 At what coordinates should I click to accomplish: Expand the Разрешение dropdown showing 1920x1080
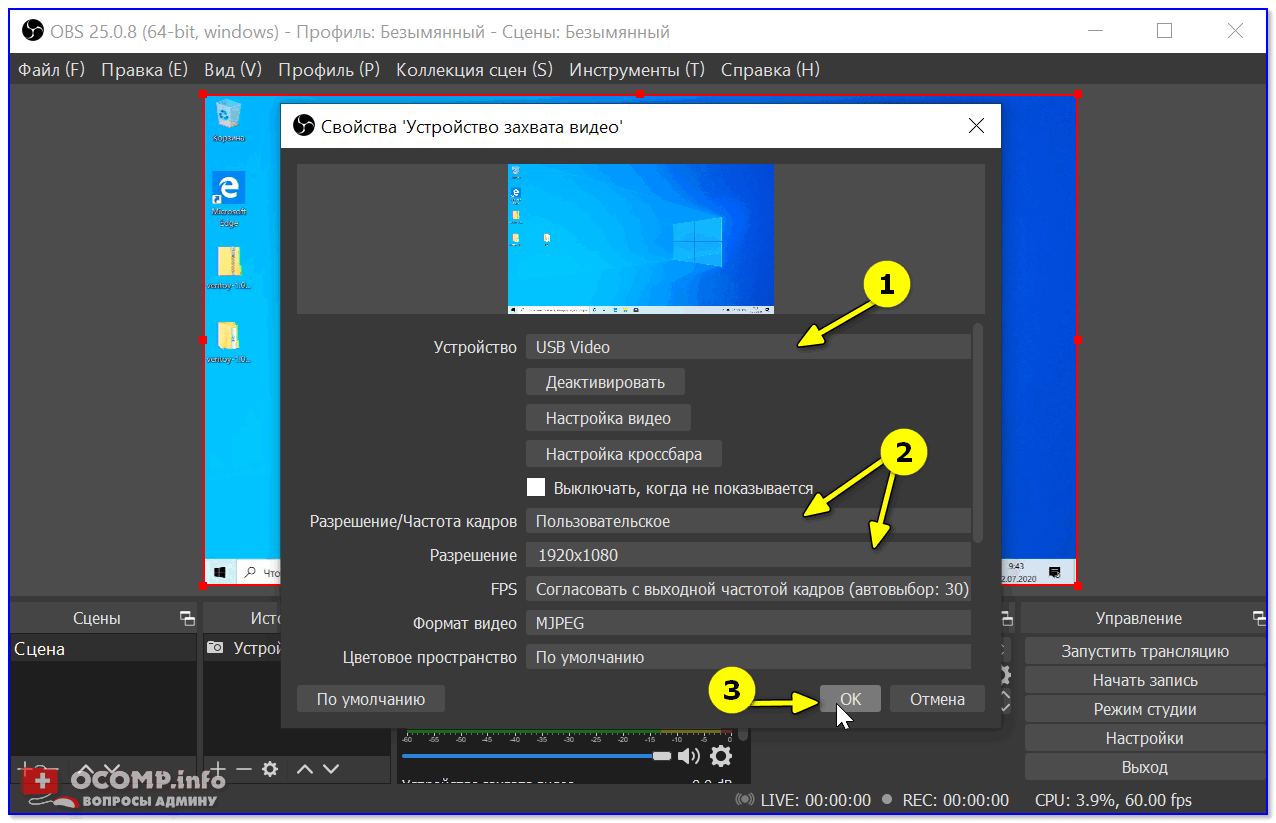(x=747, y=555)
